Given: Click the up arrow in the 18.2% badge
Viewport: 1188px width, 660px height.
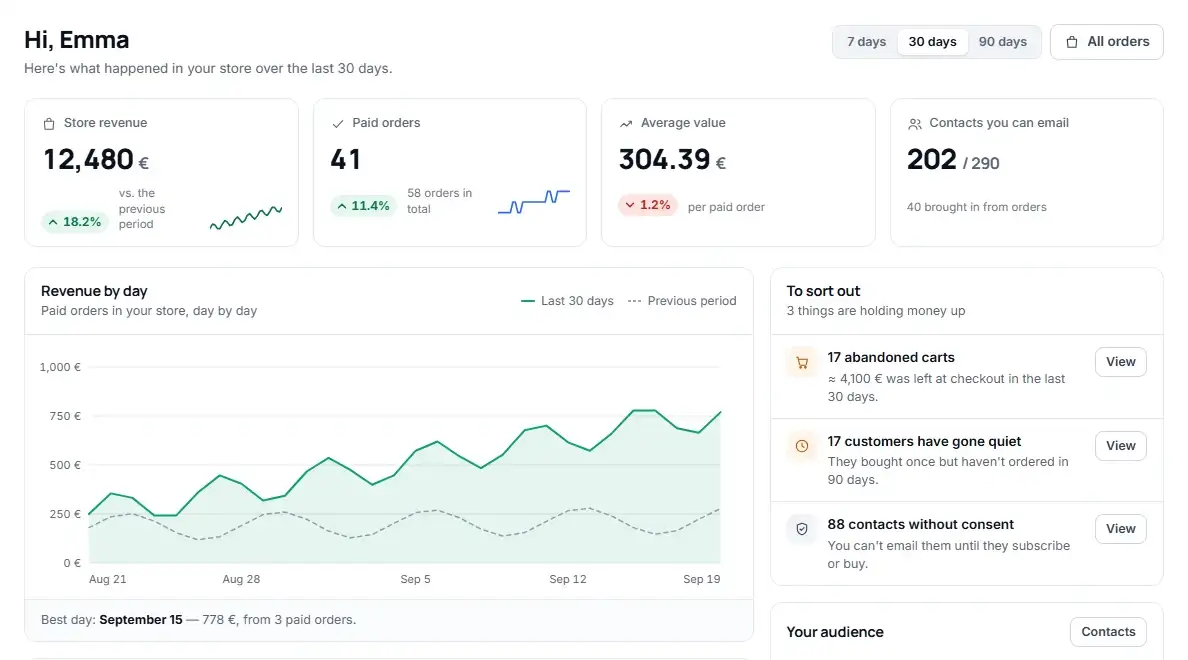Looking at the screenshot, I should click(x=53, y=222).
